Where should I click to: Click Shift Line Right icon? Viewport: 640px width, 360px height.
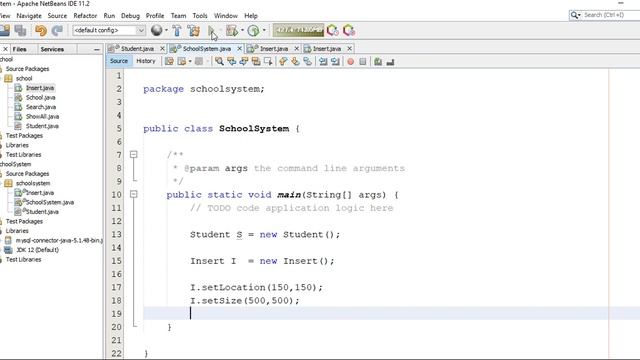tap(335, 62)
